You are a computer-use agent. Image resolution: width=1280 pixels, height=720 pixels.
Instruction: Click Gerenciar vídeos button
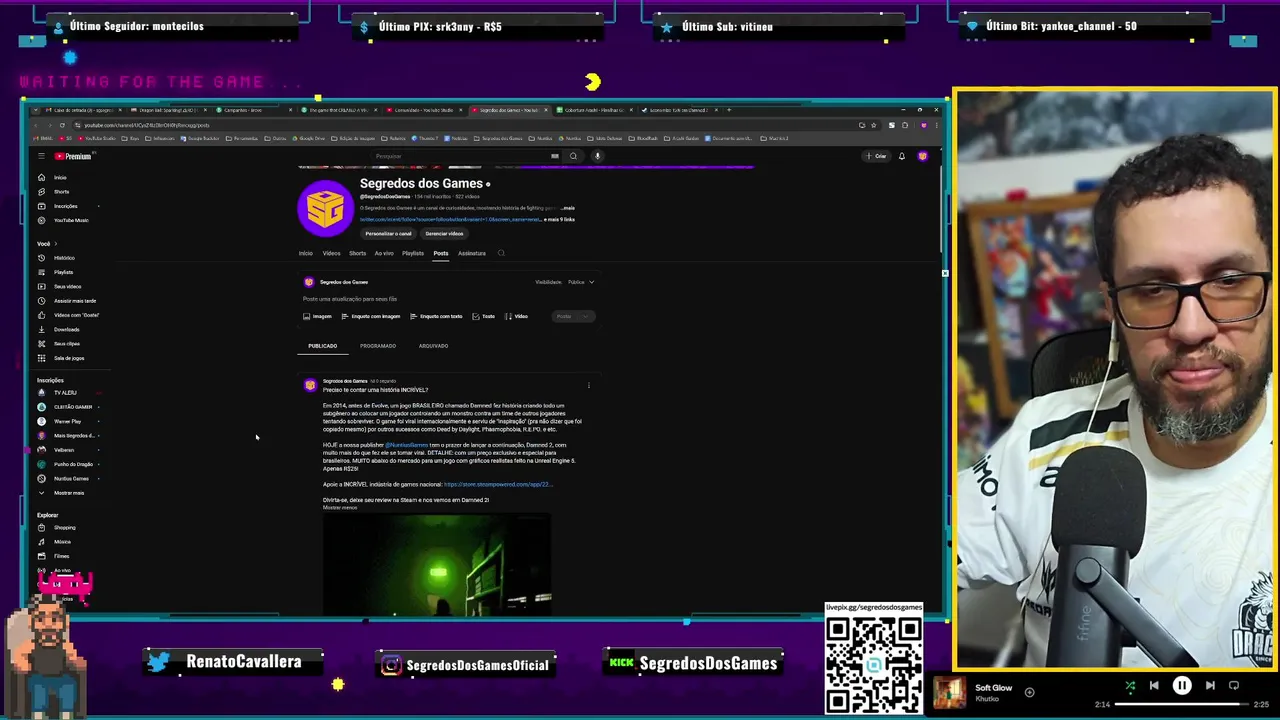point(444,234)
